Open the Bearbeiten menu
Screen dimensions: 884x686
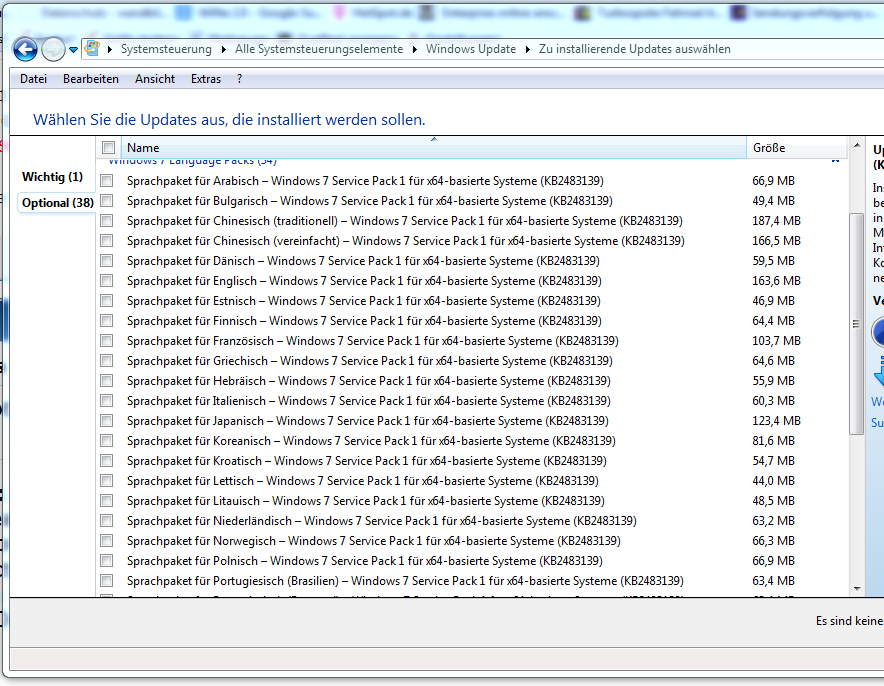[91, 79]
